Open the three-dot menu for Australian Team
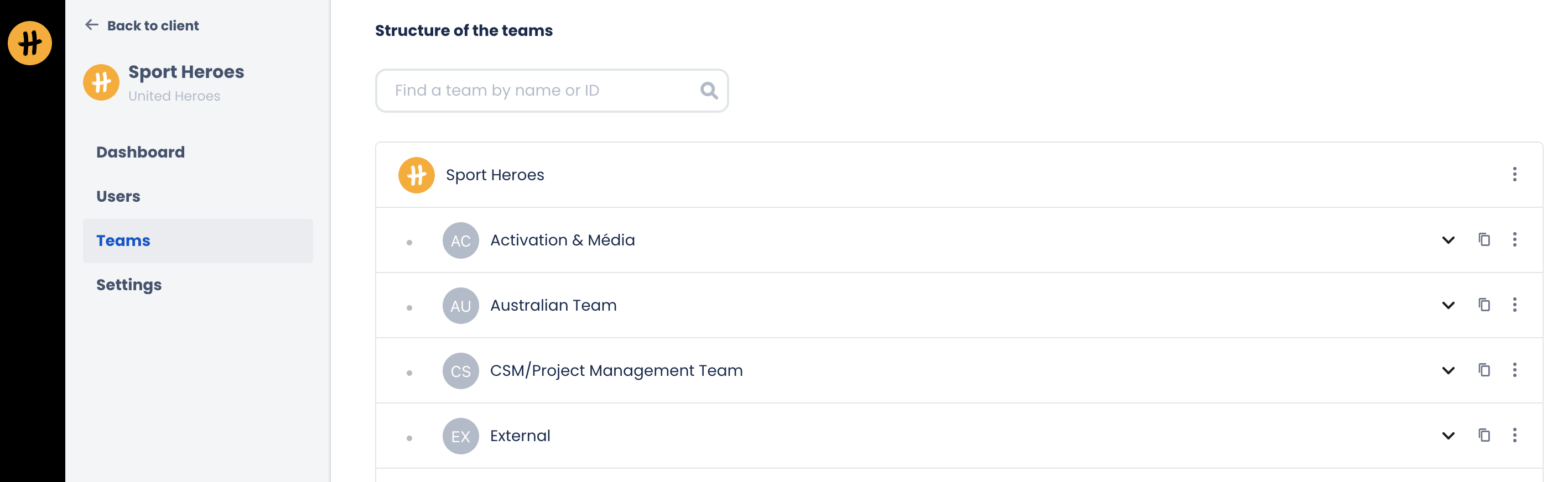The width and height of the screenshot is (1568, 482). click(1514, 305)
